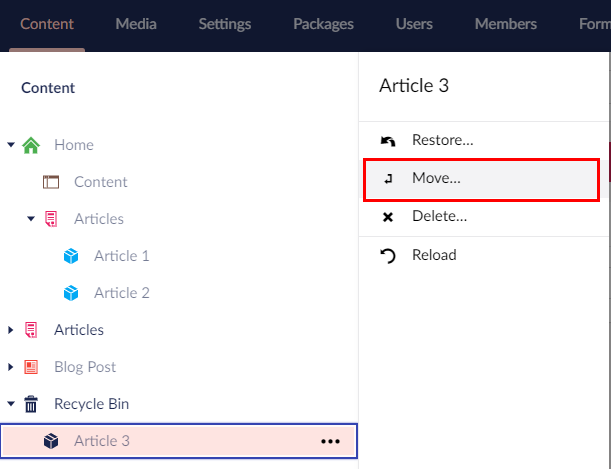The width and height of the screenshot is (611, 469).
Task: Go to the Settings section
Action: 225,24
